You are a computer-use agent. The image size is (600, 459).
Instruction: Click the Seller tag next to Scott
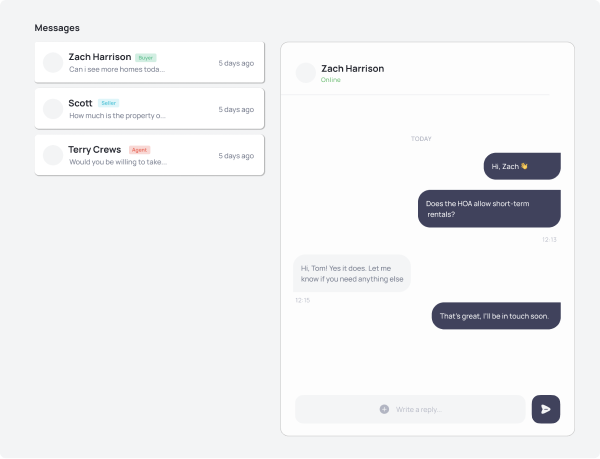(x=108, y=103)
